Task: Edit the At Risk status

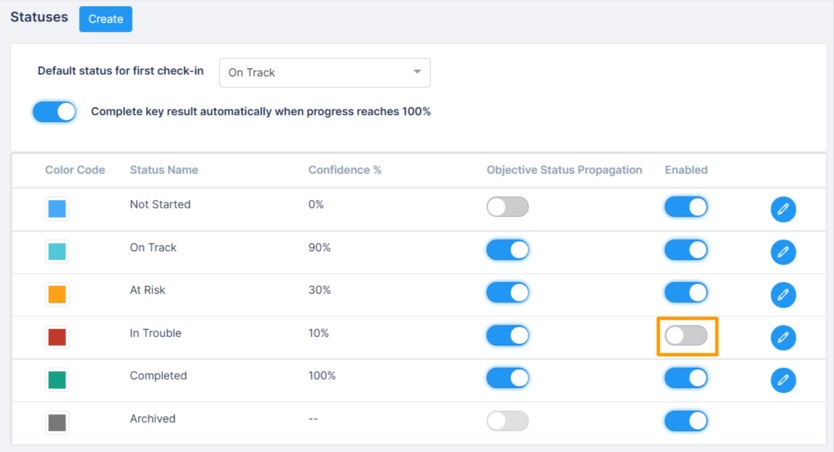Action: click(783, 295)
